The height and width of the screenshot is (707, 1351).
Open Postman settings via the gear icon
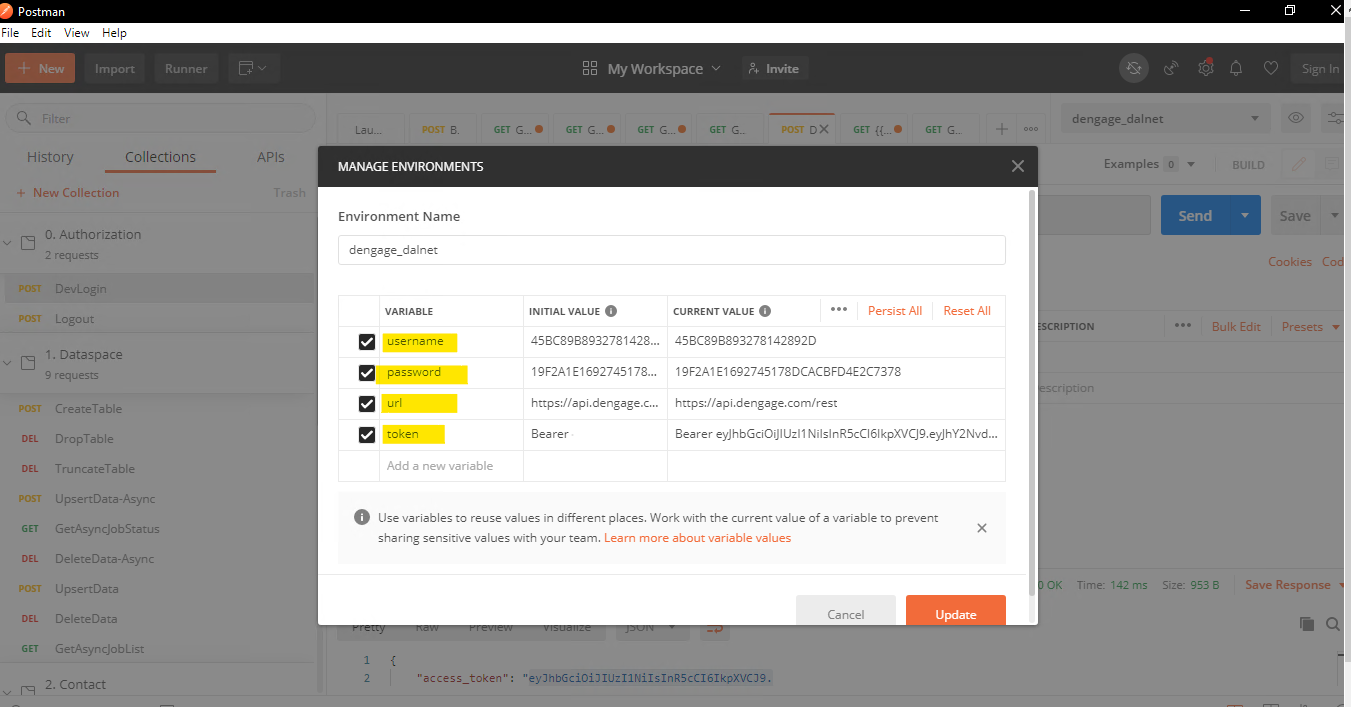1205,68
